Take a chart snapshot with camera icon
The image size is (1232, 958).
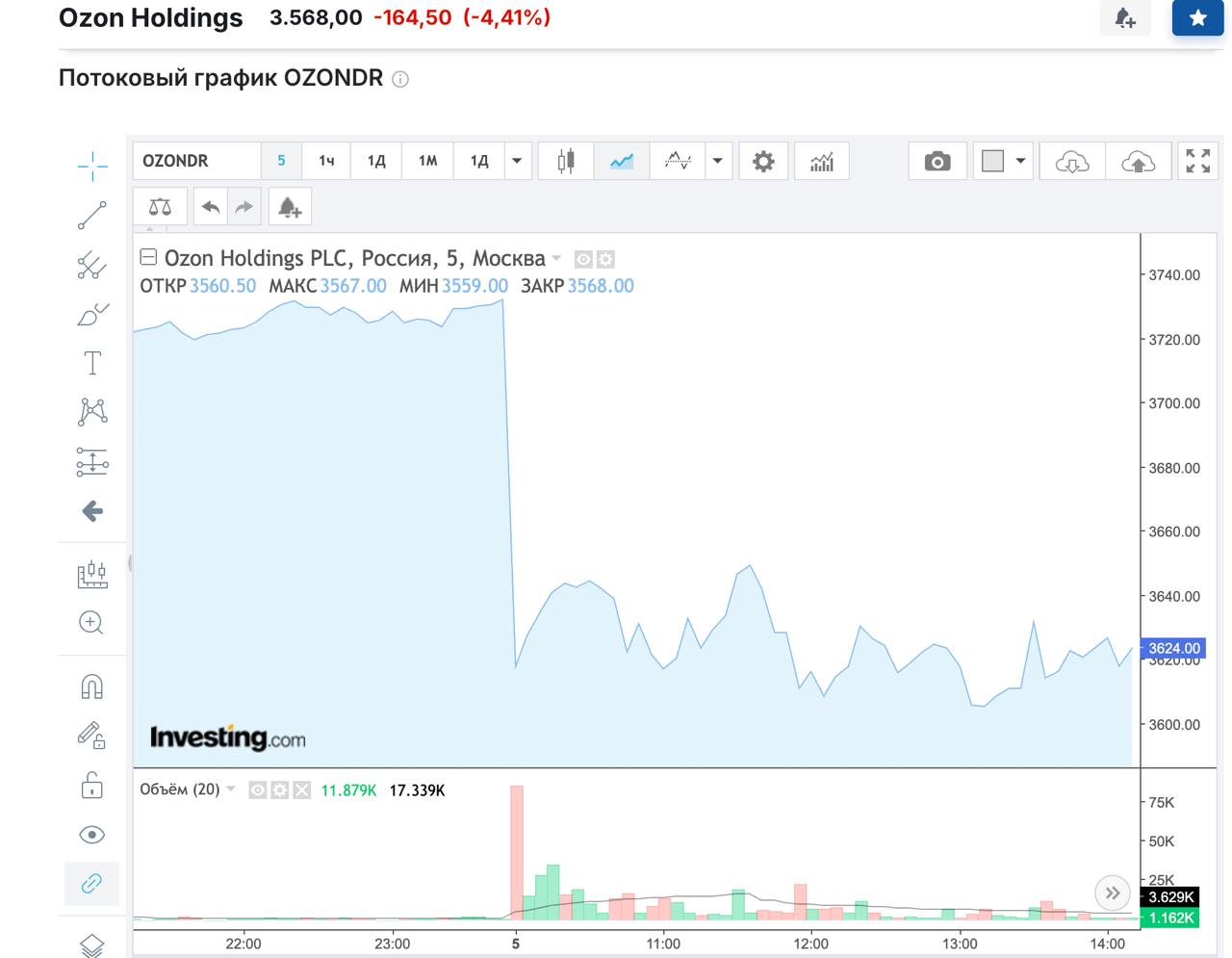(937, 162)
